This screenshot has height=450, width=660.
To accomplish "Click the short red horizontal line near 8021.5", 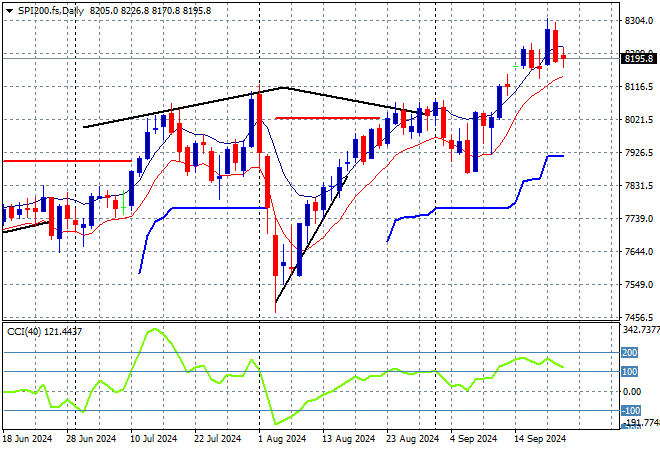I will click(327, 118).
